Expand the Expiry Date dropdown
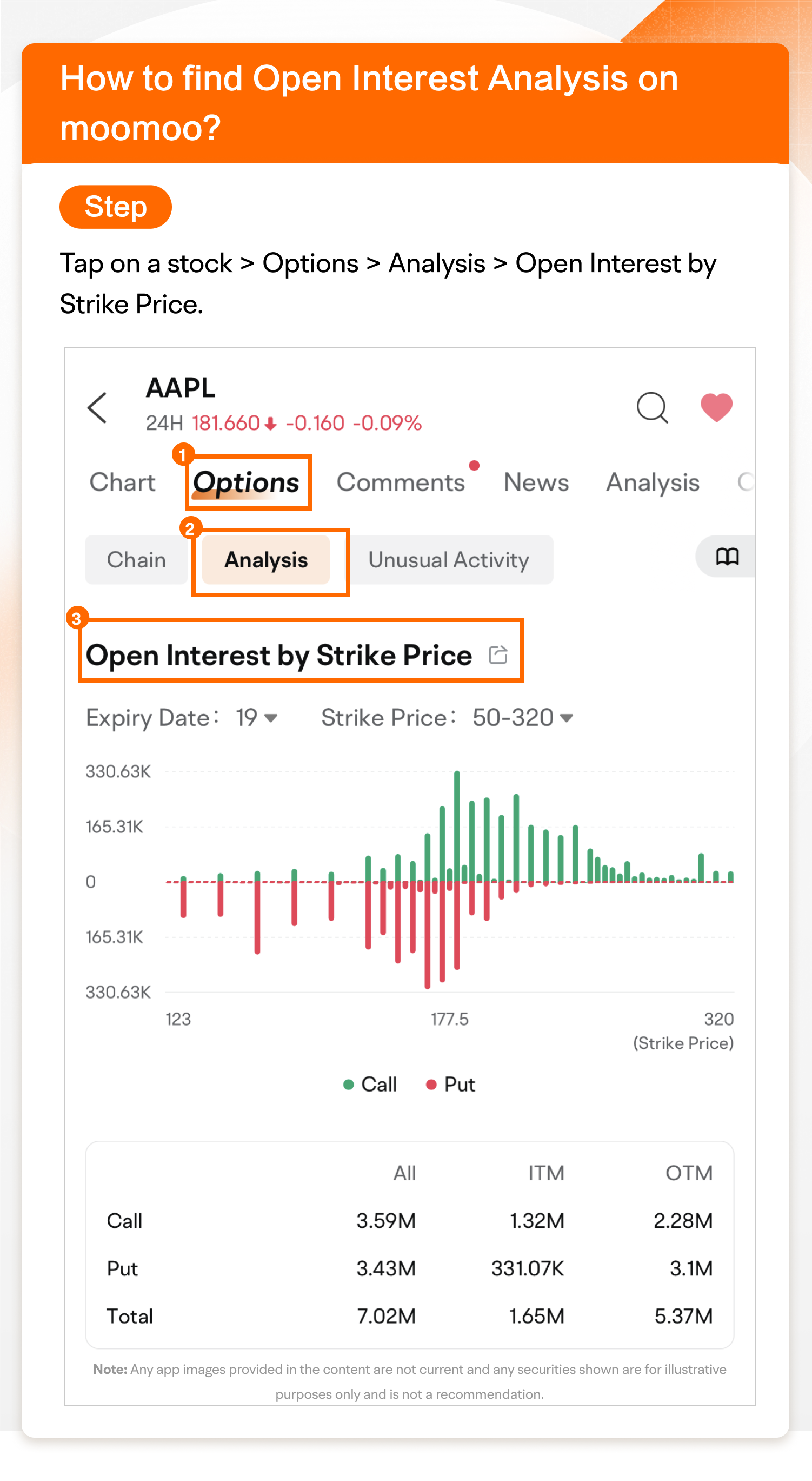The image size is (812, 1481). (x=256, y=717)
